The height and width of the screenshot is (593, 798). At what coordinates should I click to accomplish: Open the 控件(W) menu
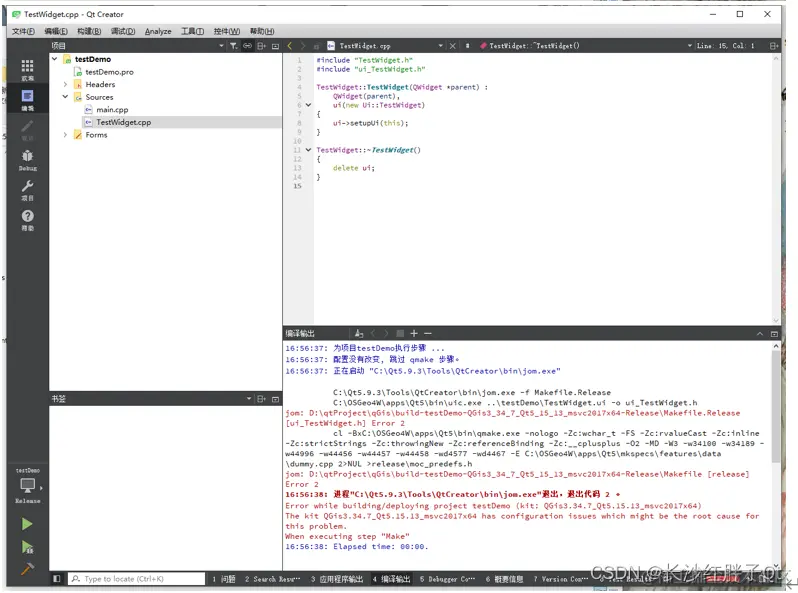tap(226, 31)
